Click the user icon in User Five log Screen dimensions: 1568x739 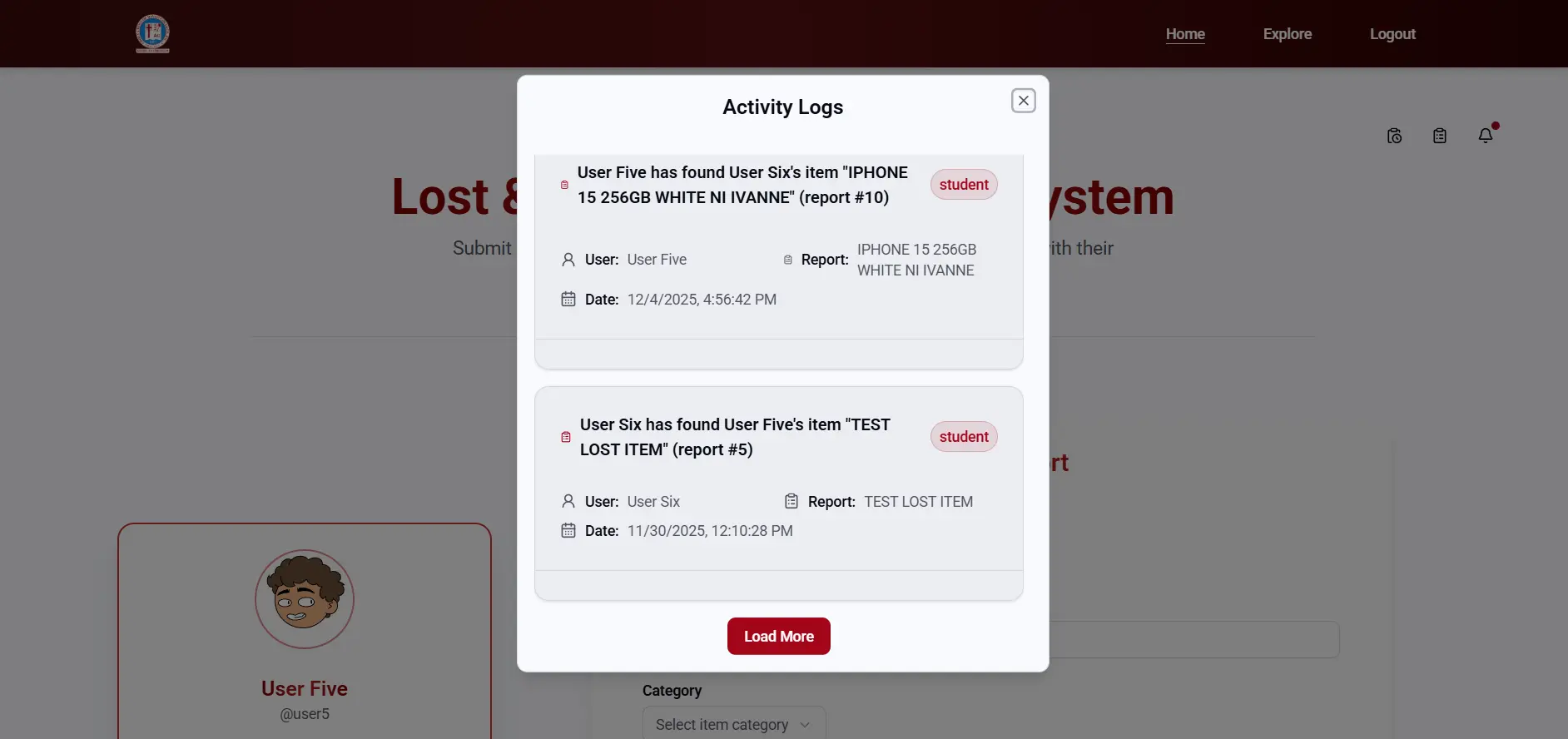(568, 260)
